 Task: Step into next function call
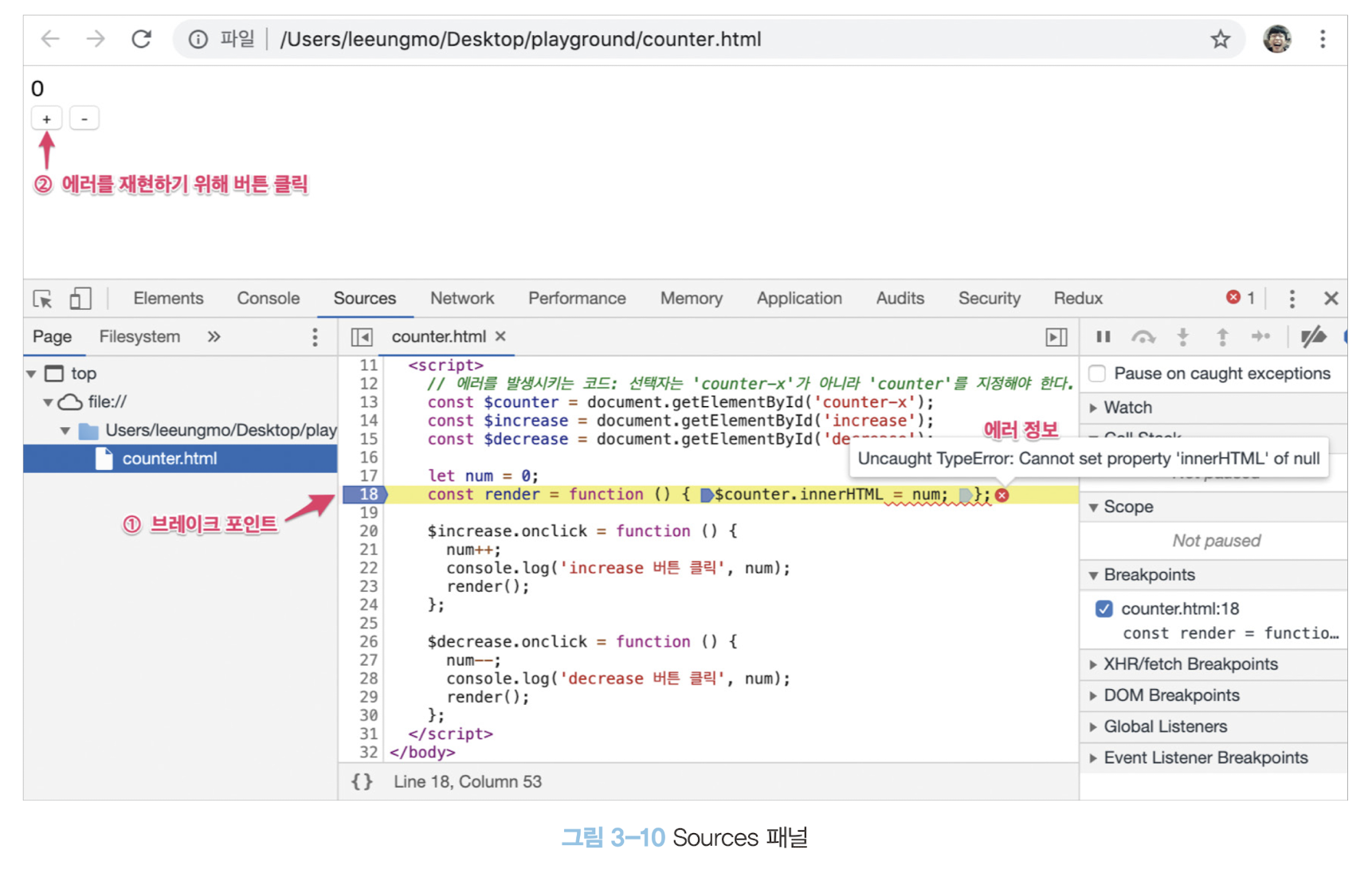[1183, 337]
